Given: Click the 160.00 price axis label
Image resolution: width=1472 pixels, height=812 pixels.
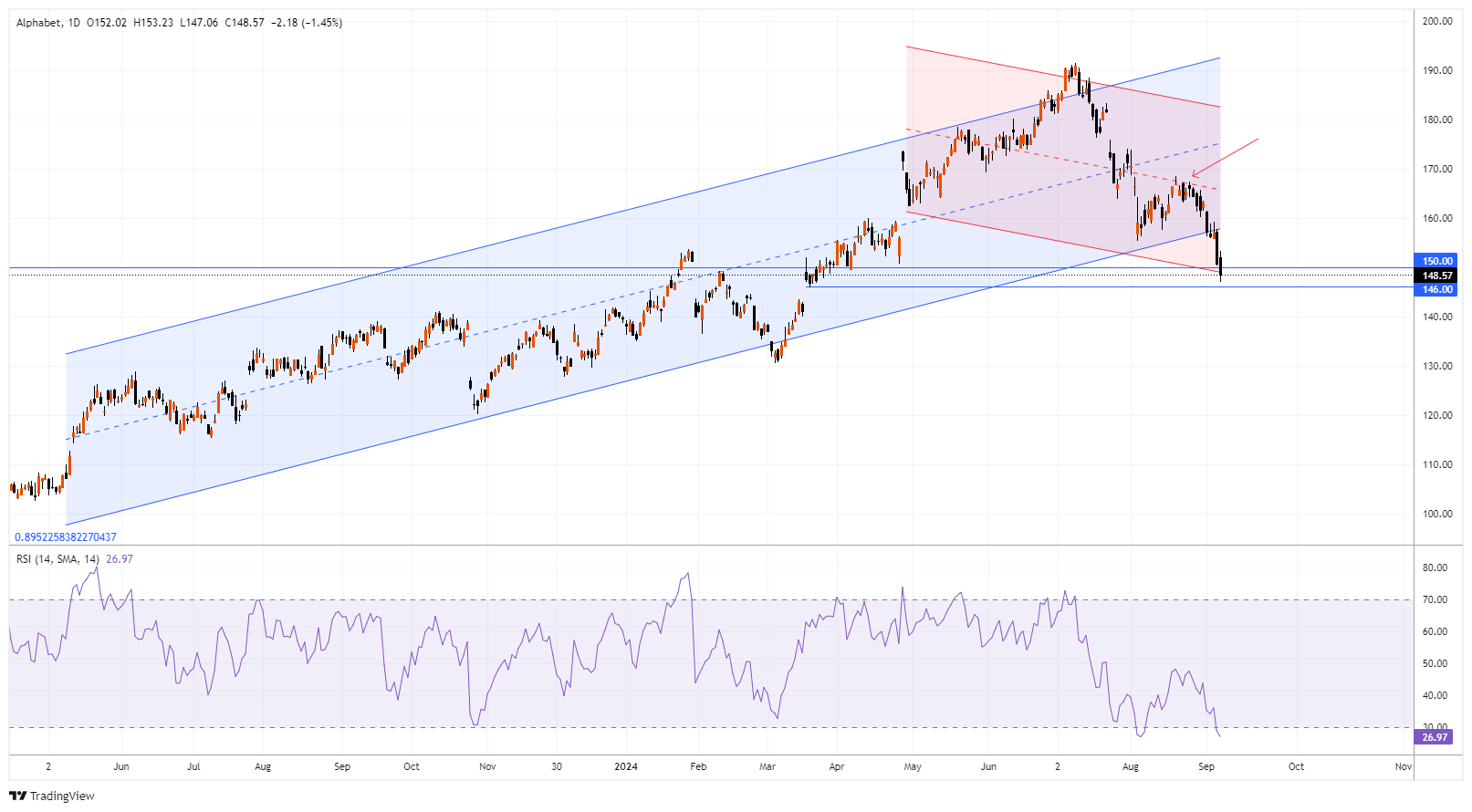Looking at the screenshot, I should tap(1438, 218).
